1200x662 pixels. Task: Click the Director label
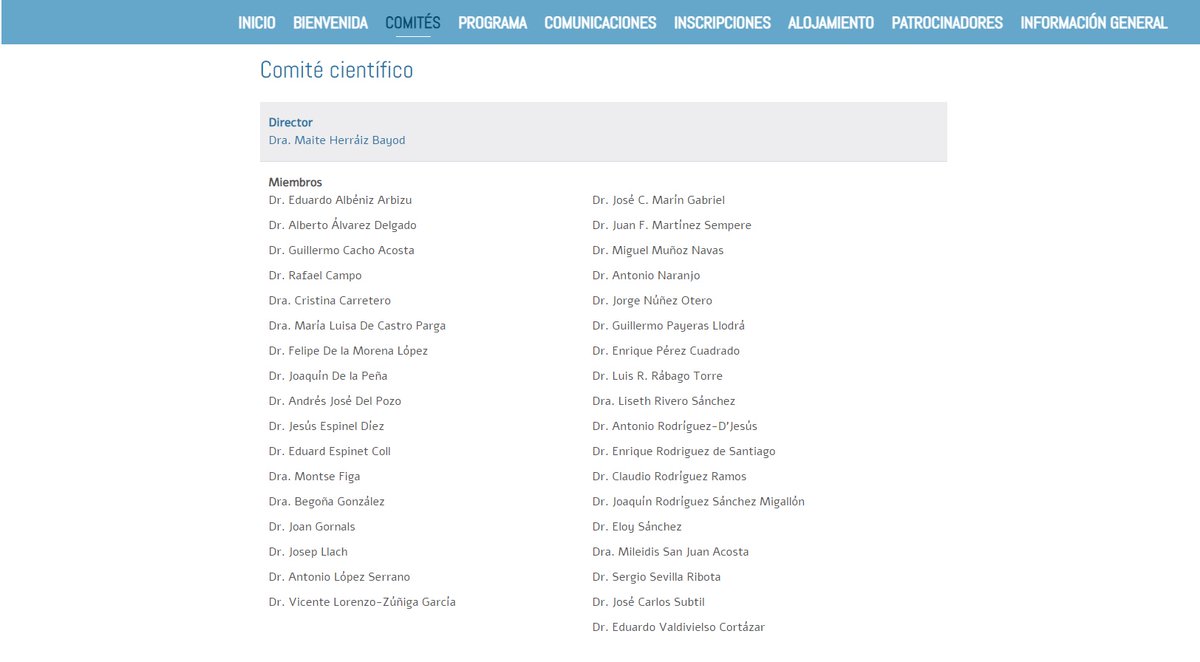pyautogui.click(x=290, y=123)
